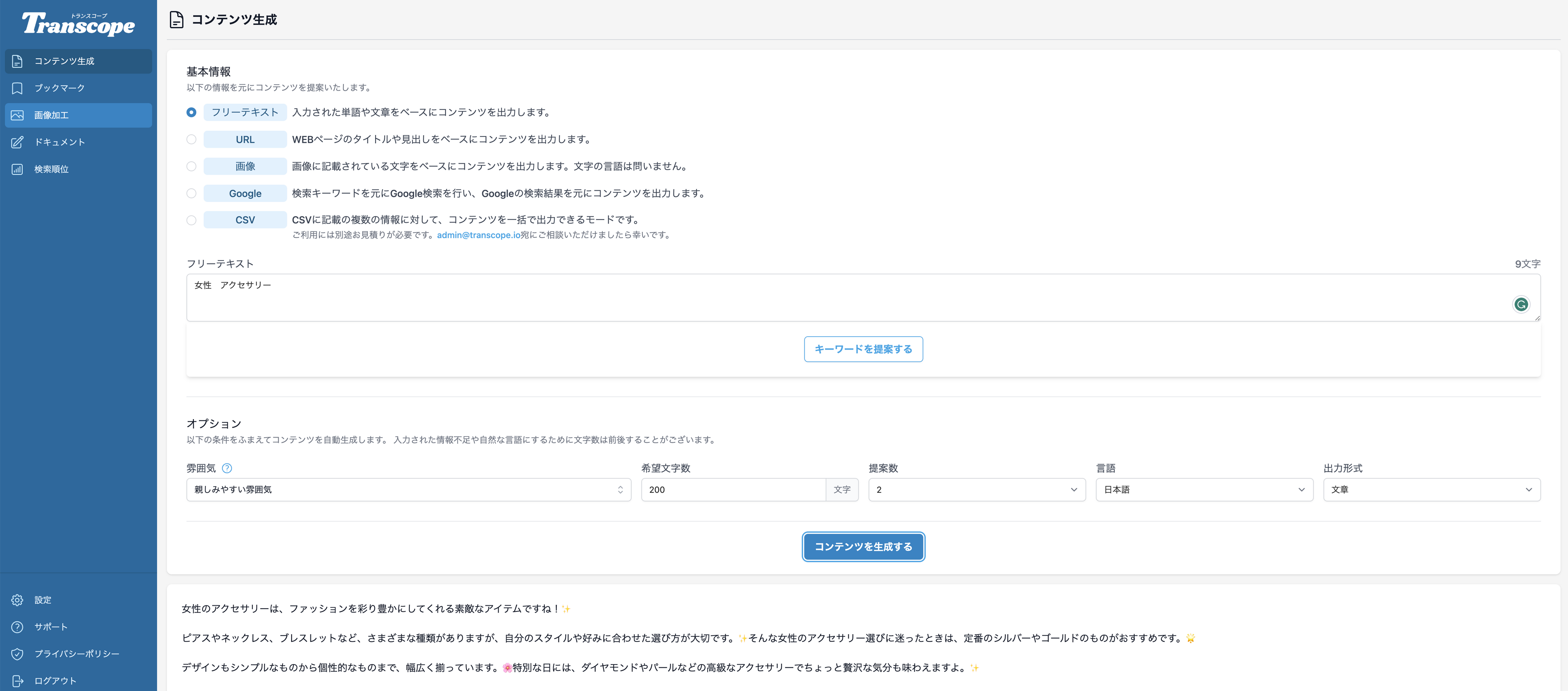Viewport: 1568px width, 691px height.
Task: Open サポート via the question mark icon in the sidebar
Action: point(17,627)
